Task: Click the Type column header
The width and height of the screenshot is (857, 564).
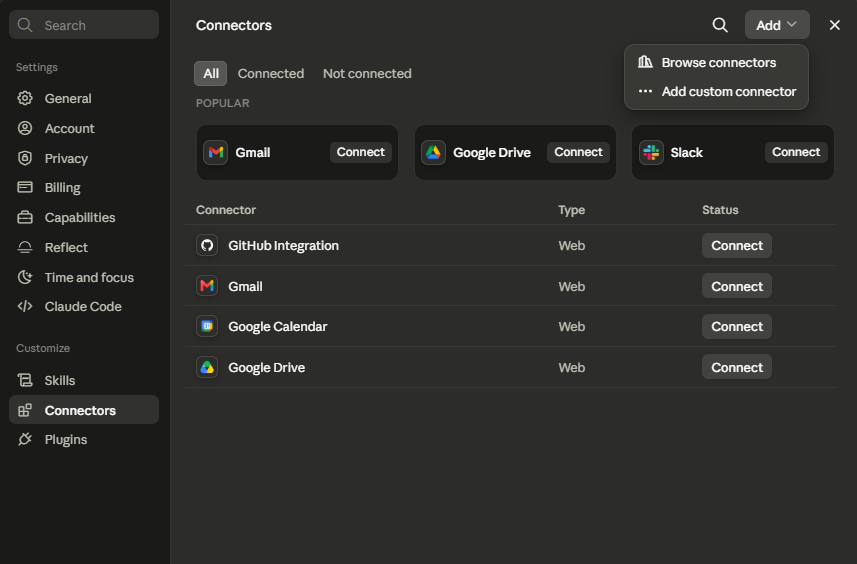Action: coord(572,210)
